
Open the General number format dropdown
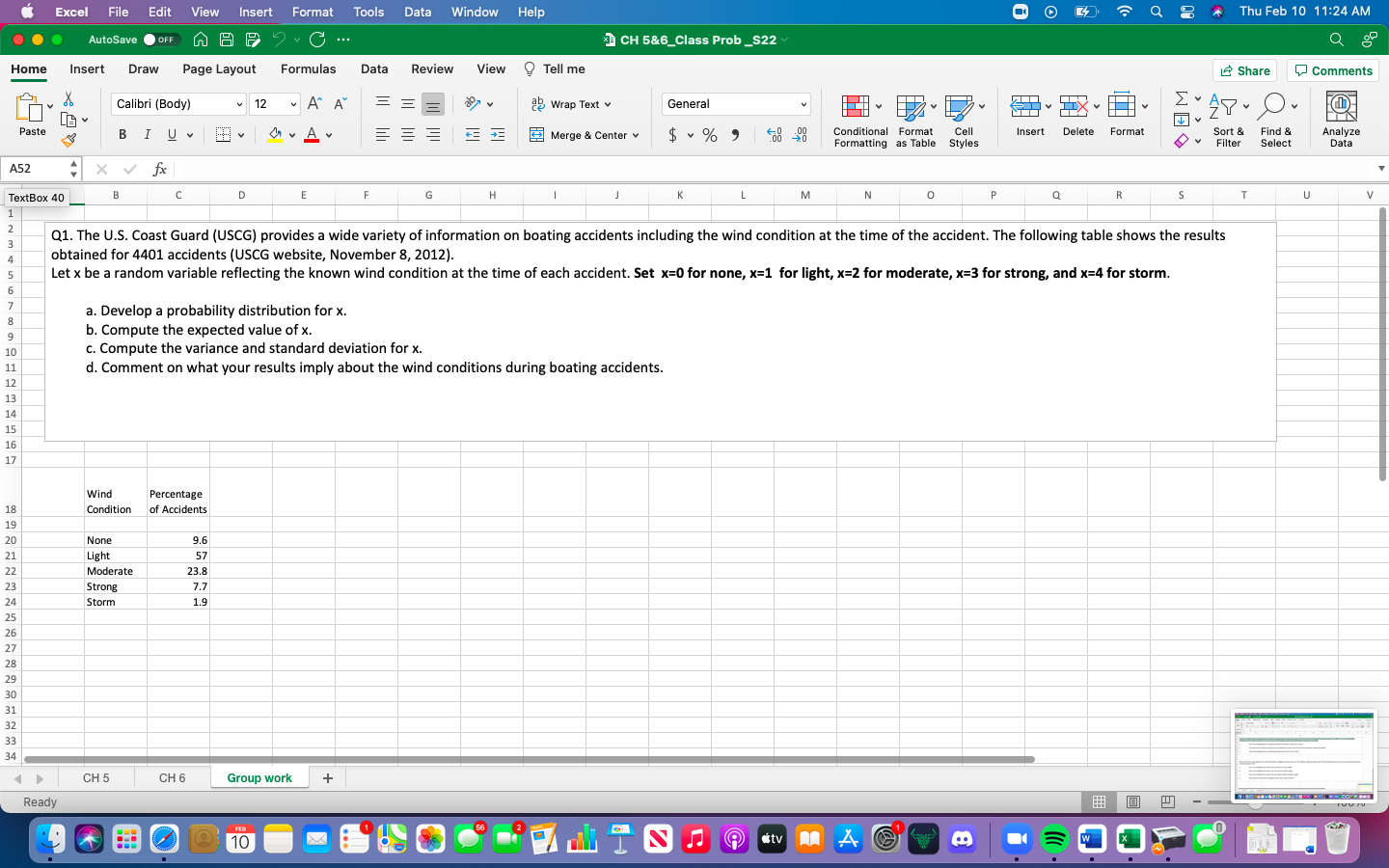(803, 103)
